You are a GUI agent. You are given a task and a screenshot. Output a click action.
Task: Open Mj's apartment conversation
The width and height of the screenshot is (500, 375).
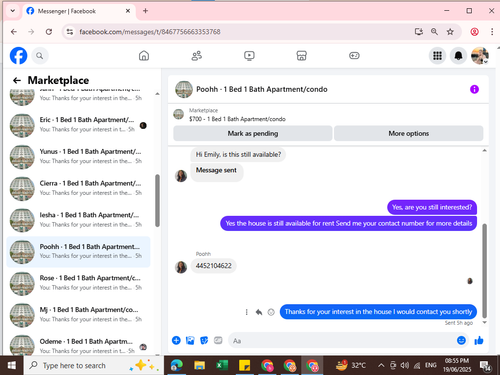[x=78, y=315]
